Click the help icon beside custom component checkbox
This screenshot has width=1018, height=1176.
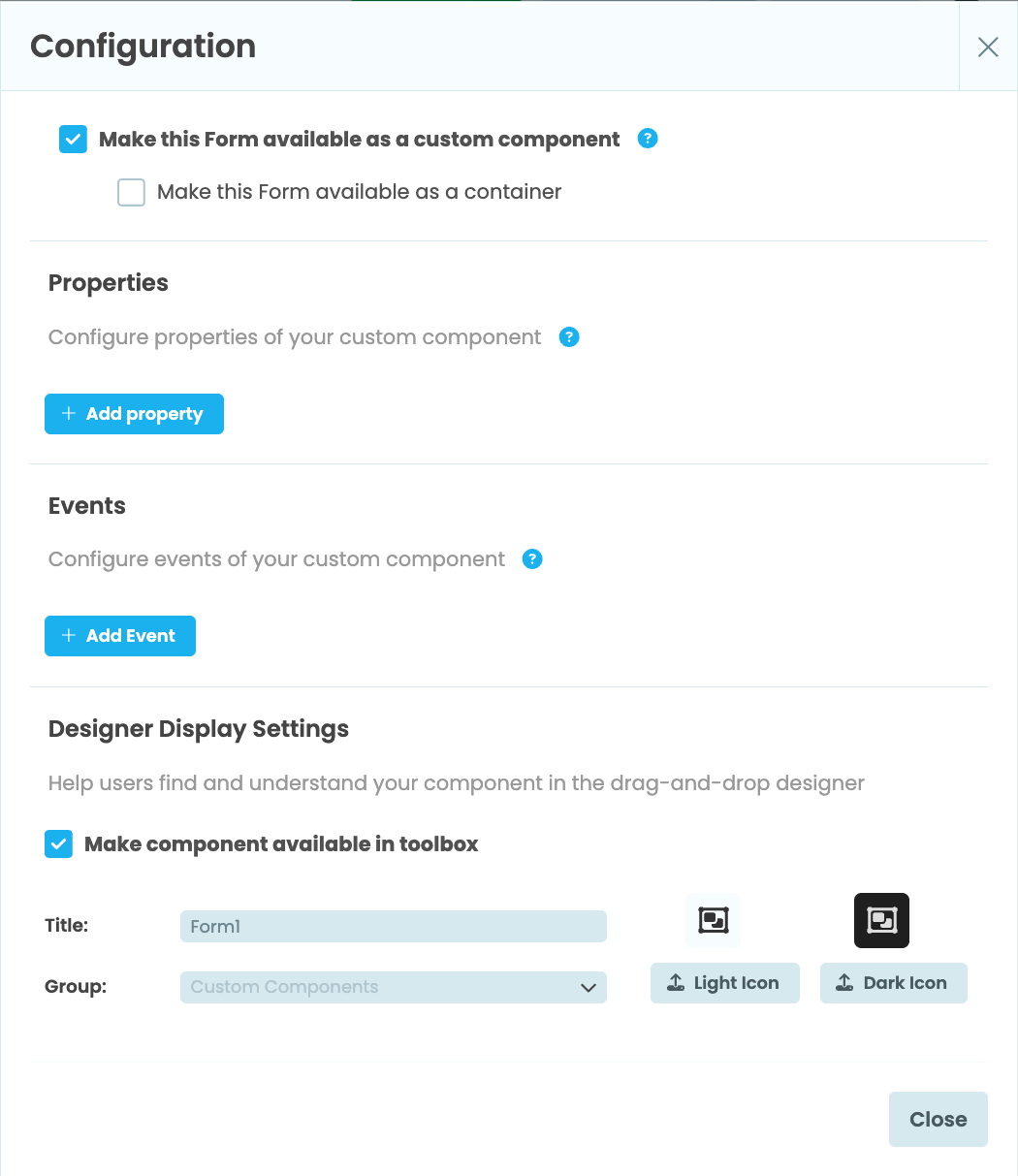[647, 139]
